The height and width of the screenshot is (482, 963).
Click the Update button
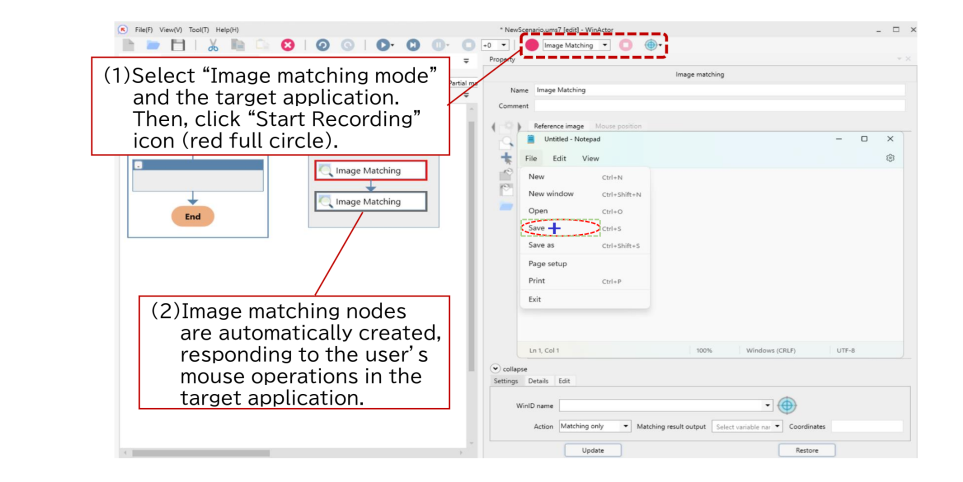click(x=585, y=450)
